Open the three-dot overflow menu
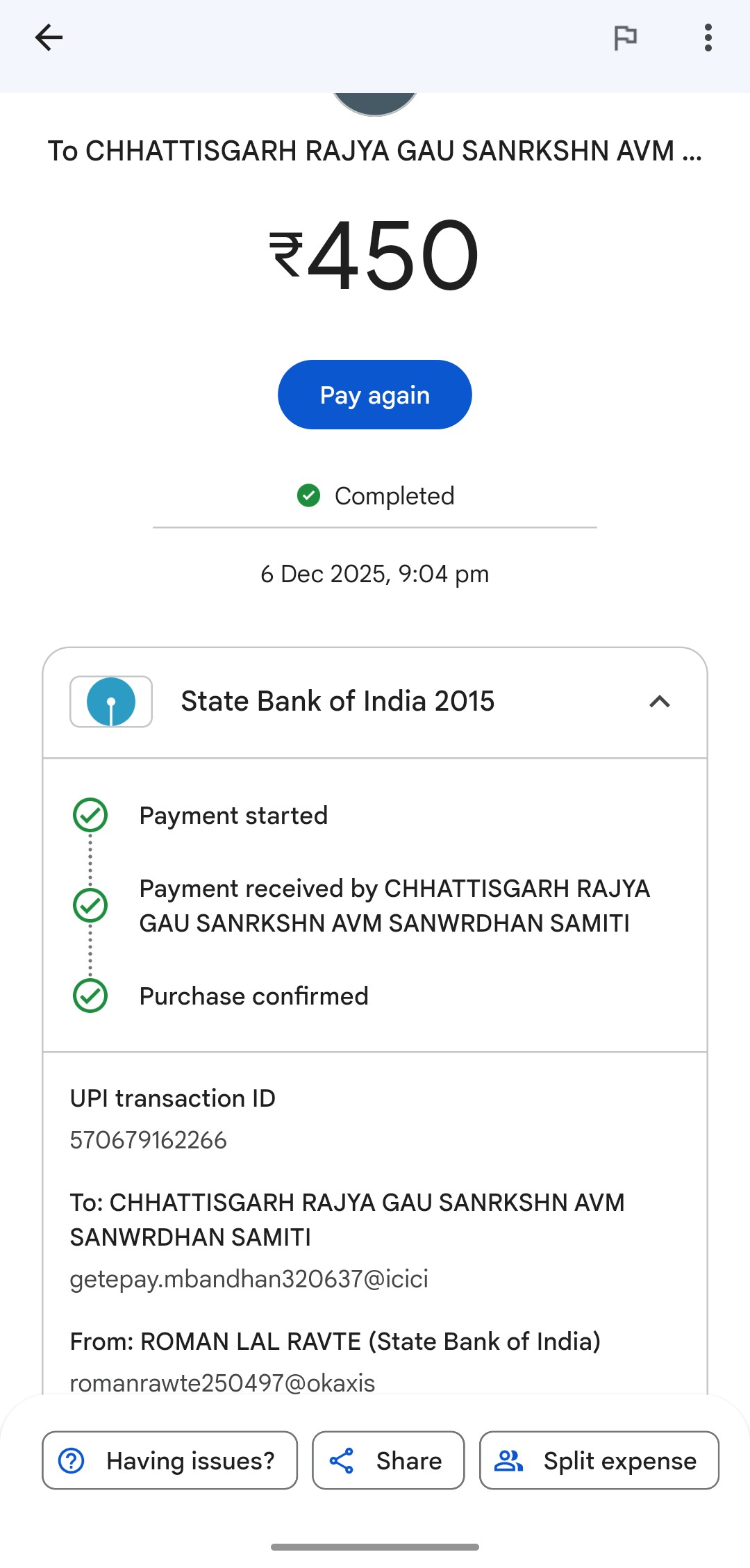This screenshot has width=750, height=1568. point(708,38)
